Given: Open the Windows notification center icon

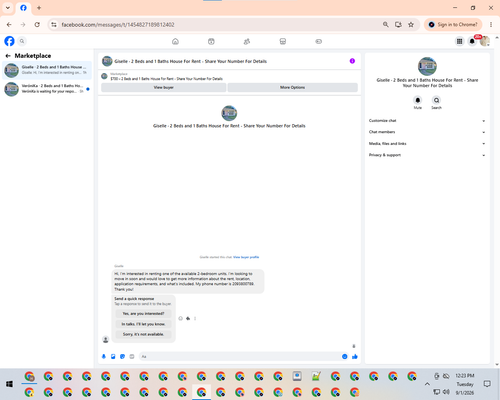Looking at the screenshot, I should tap(487, 384).
